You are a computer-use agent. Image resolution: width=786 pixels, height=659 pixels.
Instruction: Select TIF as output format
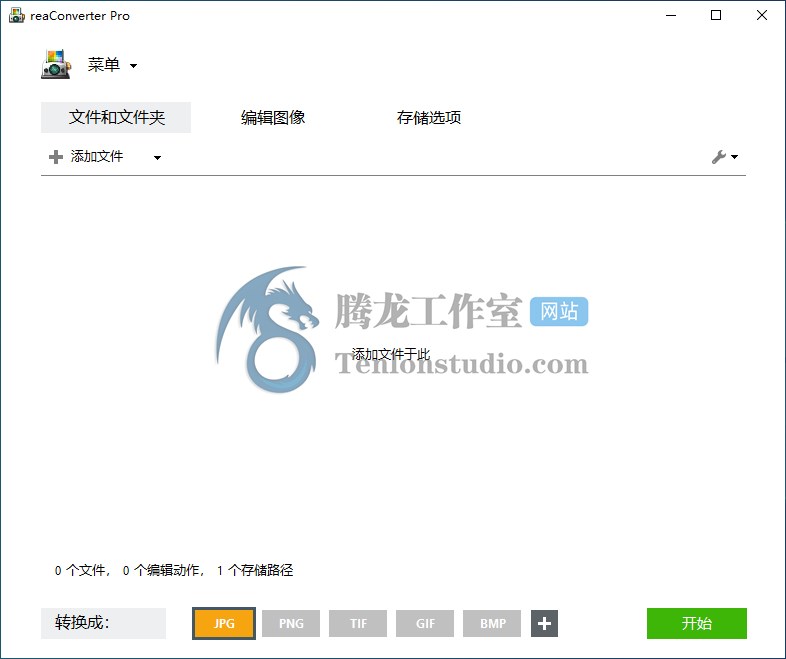(358, 623)
